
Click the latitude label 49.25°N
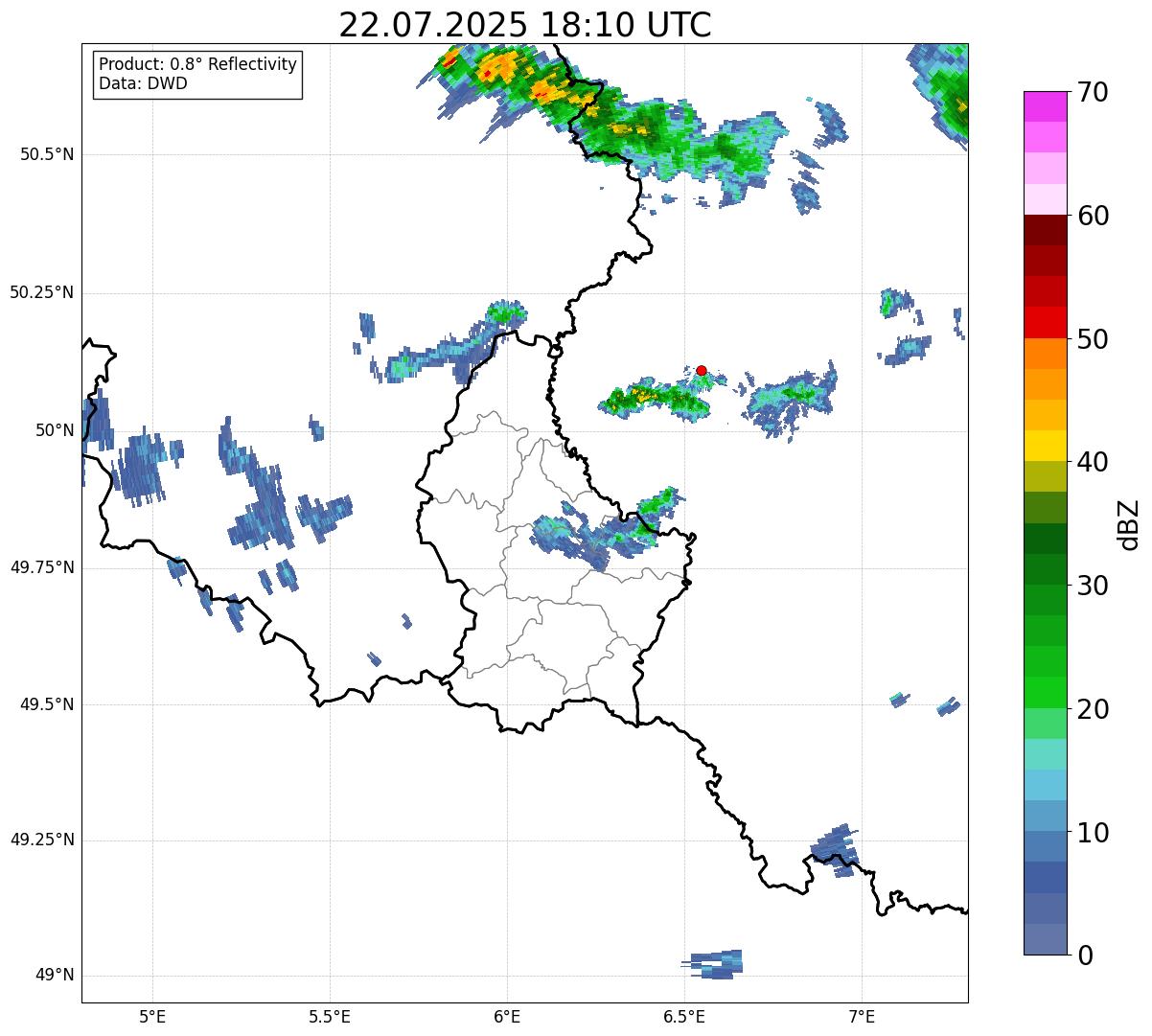pyautogui.click(x=41, y=840)
